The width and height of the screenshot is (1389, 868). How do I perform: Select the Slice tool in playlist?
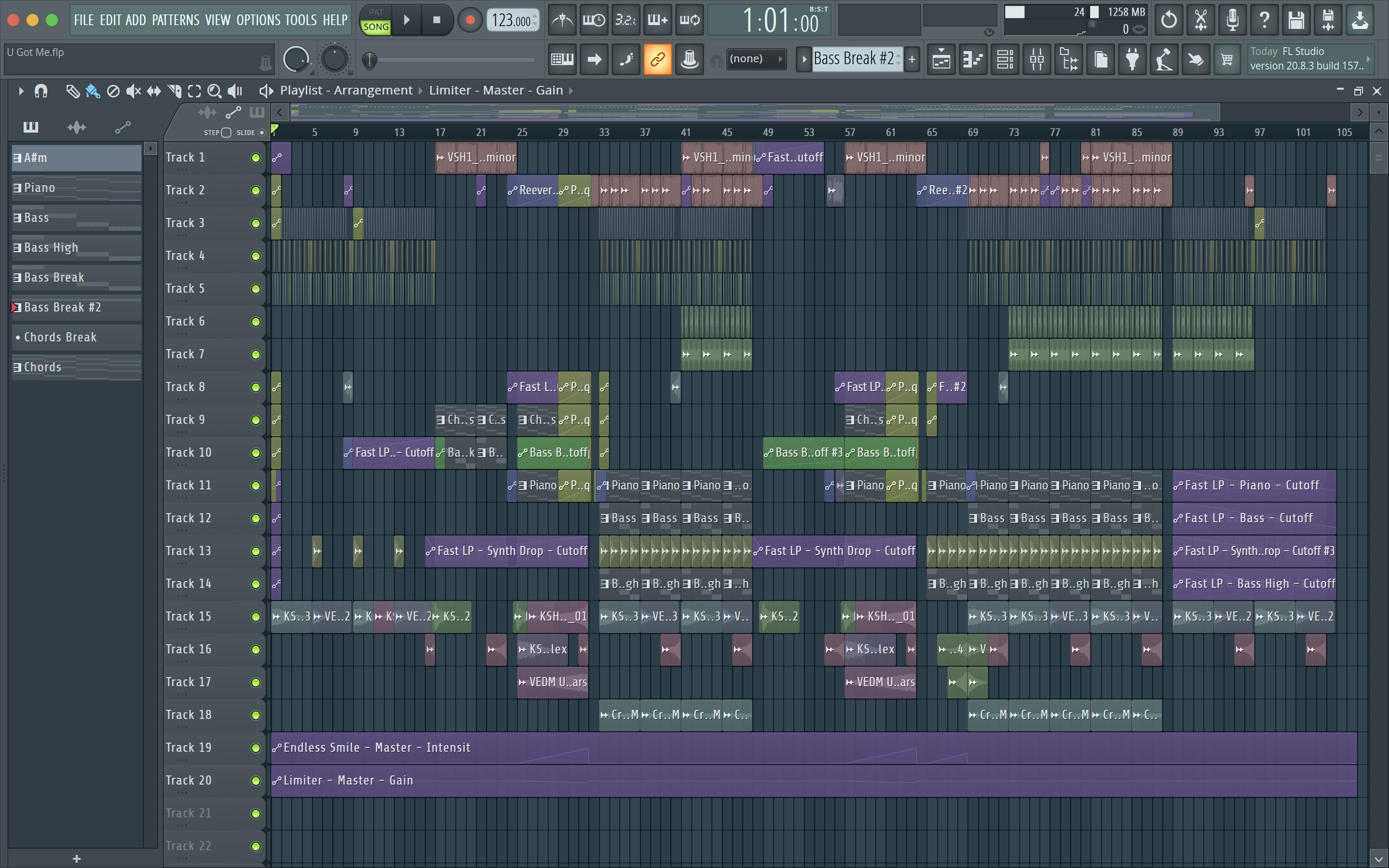(x=175, y=91)
